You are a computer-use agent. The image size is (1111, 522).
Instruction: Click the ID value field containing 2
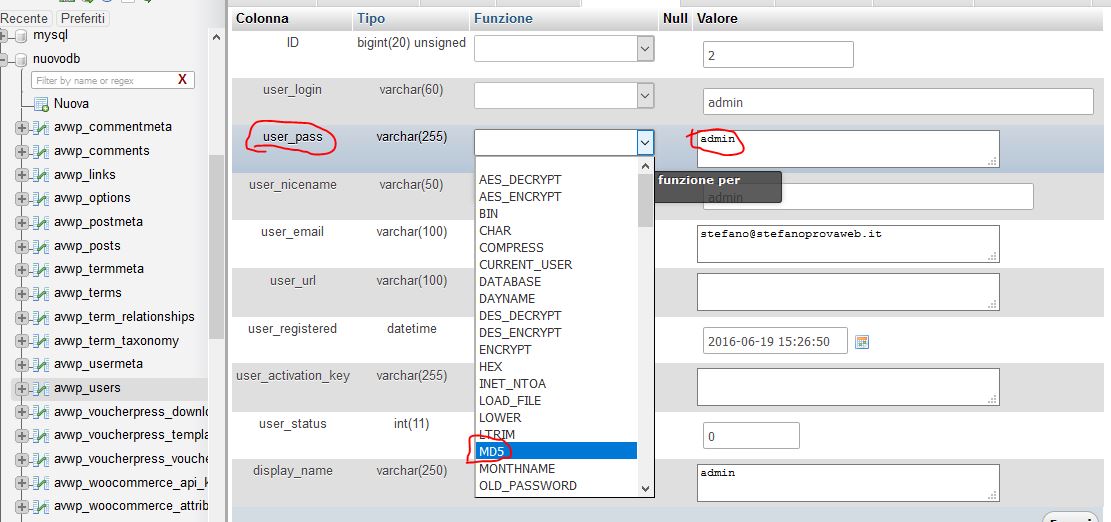[778, 55]
